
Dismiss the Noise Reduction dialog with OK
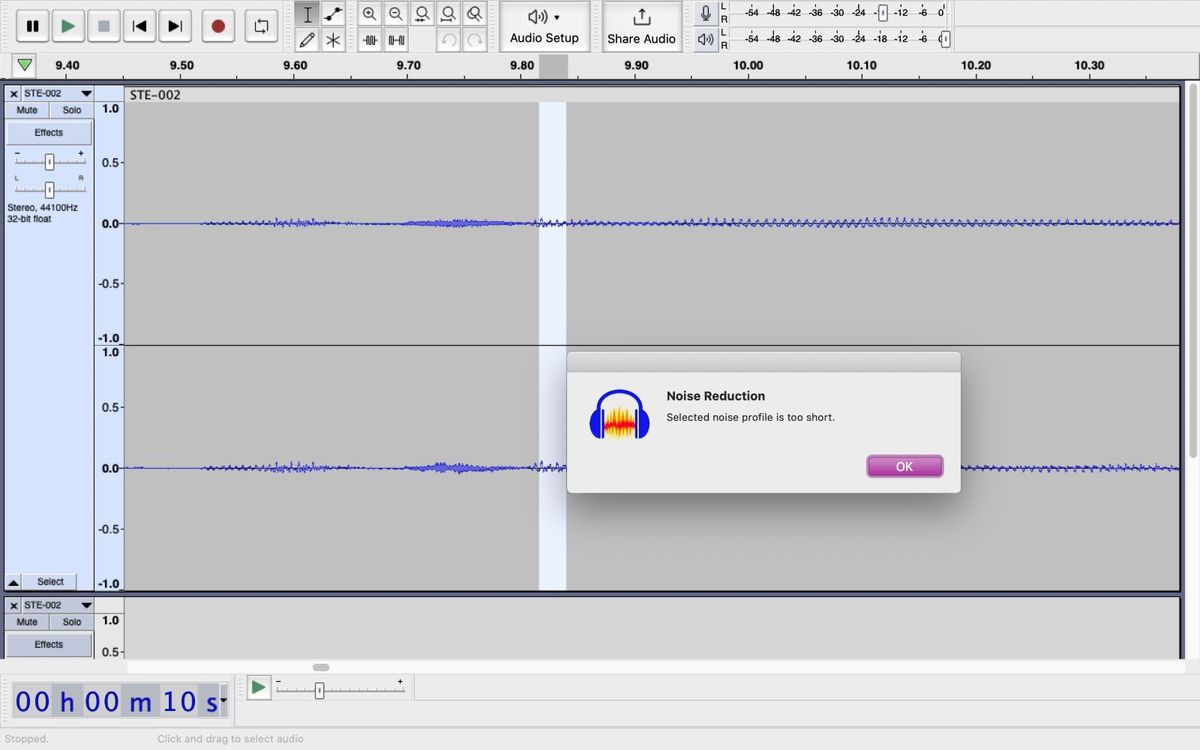903,466
